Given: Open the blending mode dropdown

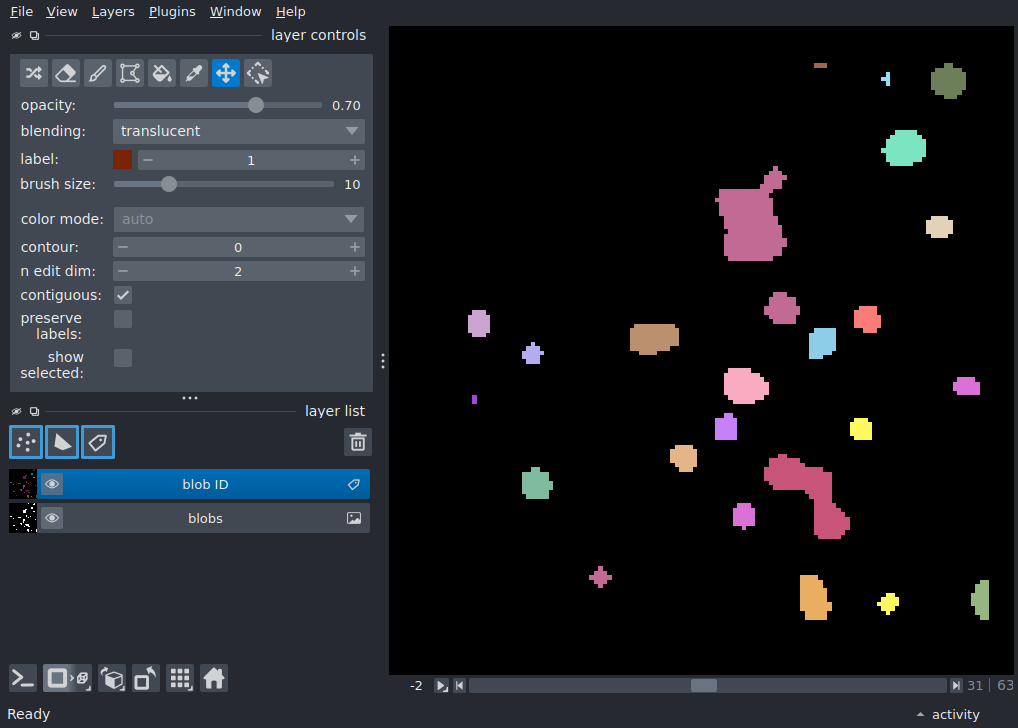Looking at the screenshot, I should (x=238, y=131).
